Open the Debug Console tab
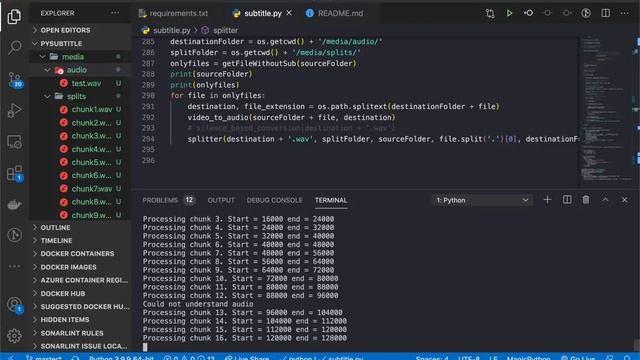 (275, 200)
